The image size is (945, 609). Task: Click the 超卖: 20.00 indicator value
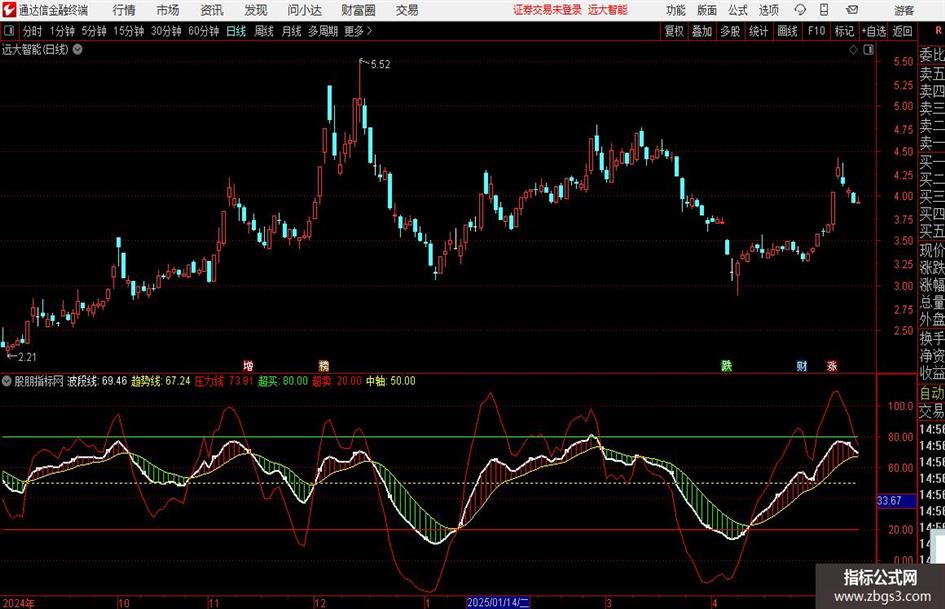click(337, 381)
